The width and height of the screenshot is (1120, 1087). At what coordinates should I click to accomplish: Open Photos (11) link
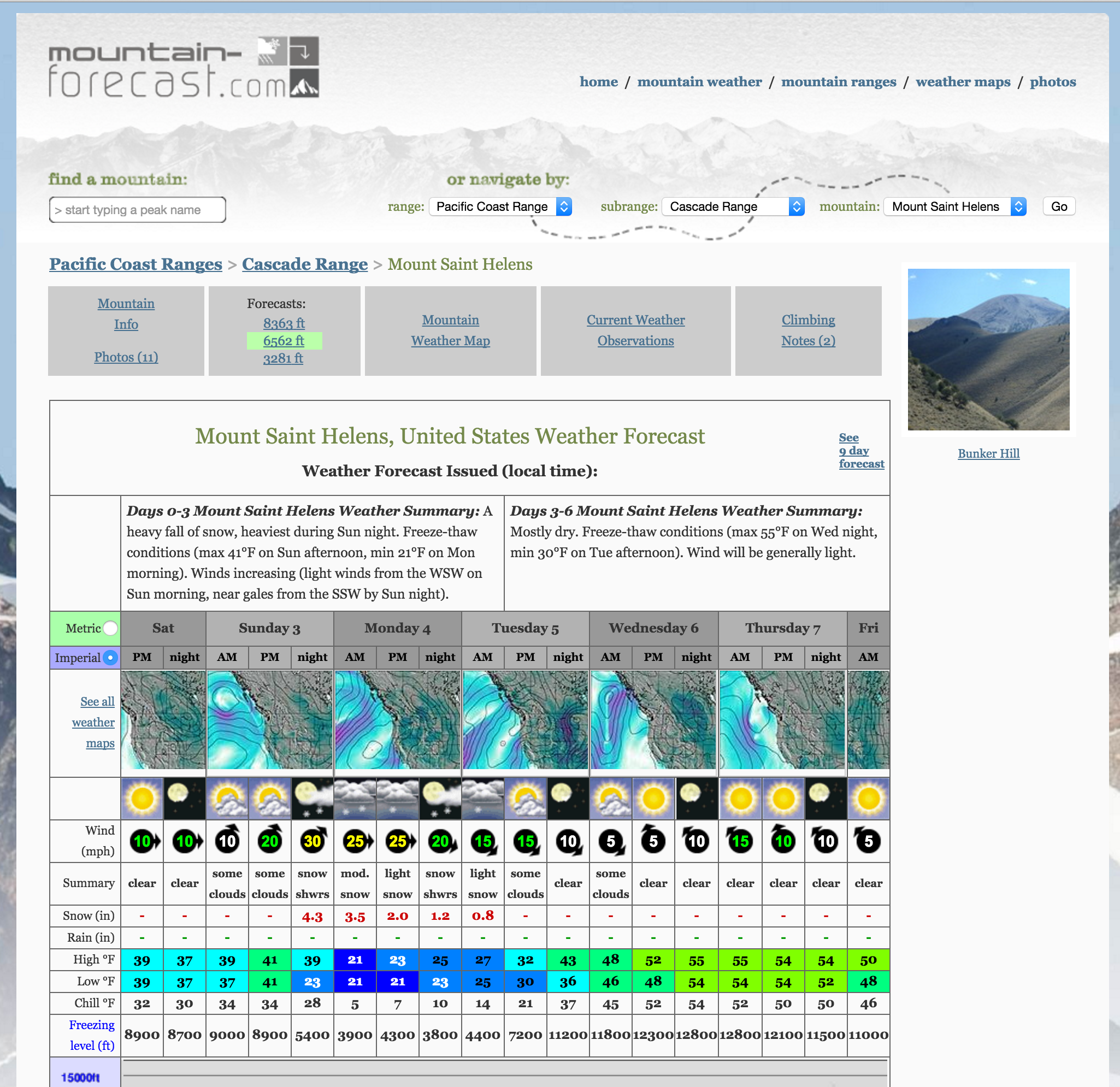(126, 357)
